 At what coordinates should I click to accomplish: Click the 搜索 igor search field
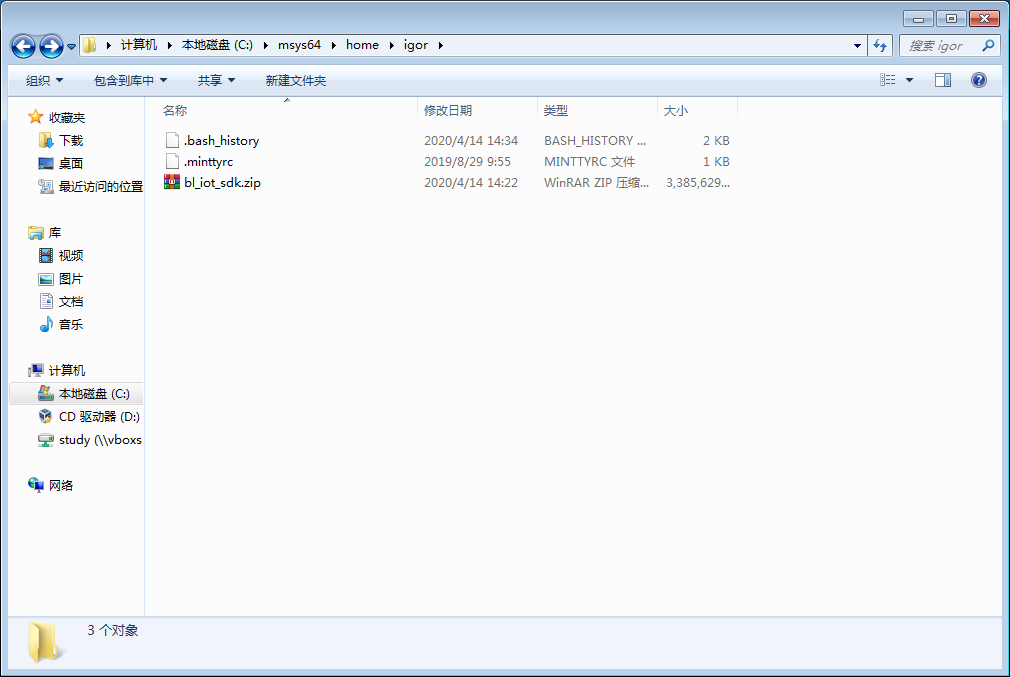click(940, 45)
